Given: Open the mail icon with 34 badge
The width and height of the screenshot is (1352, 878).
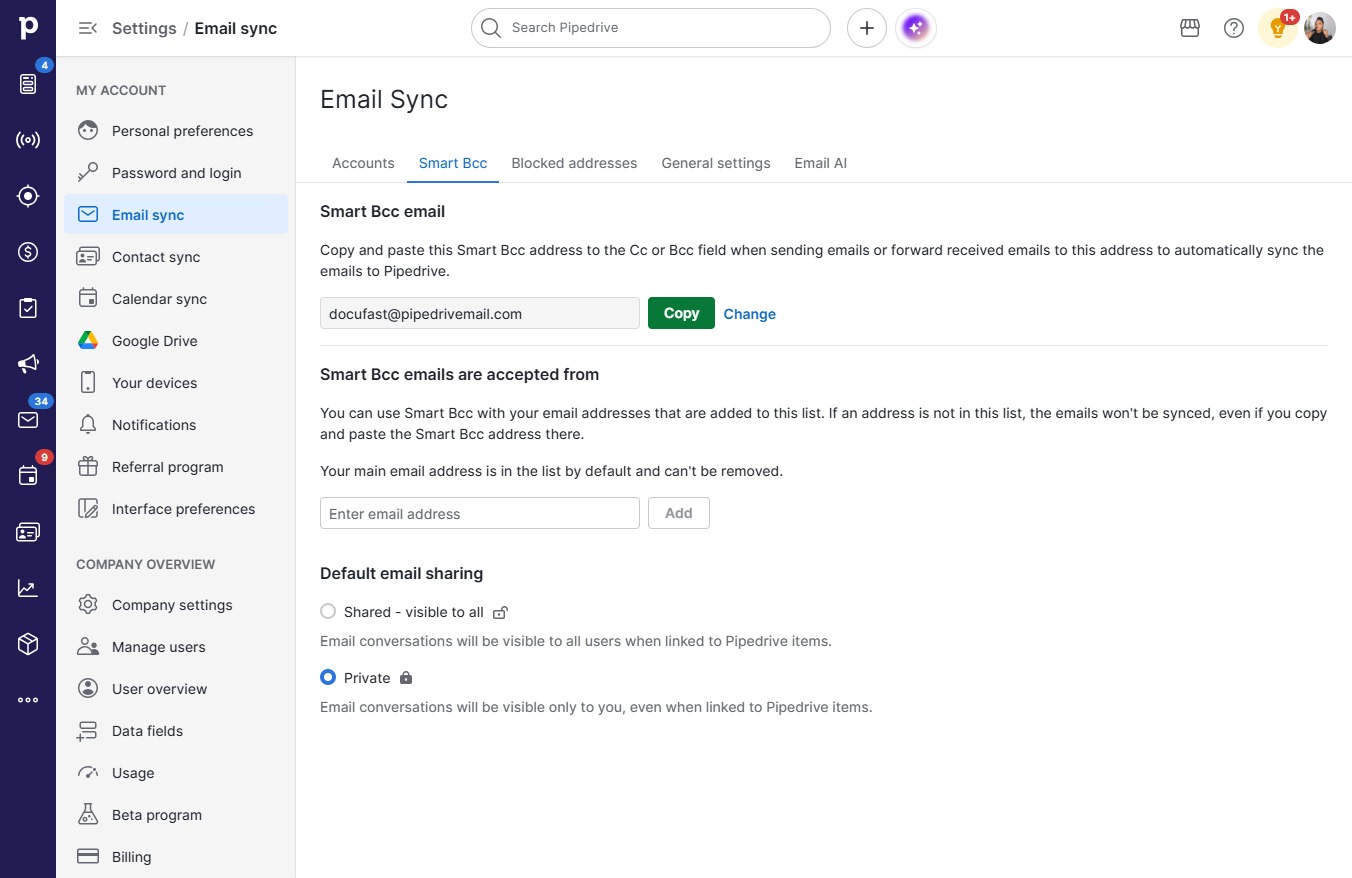Looking at the screenshot, I should 28,420.
